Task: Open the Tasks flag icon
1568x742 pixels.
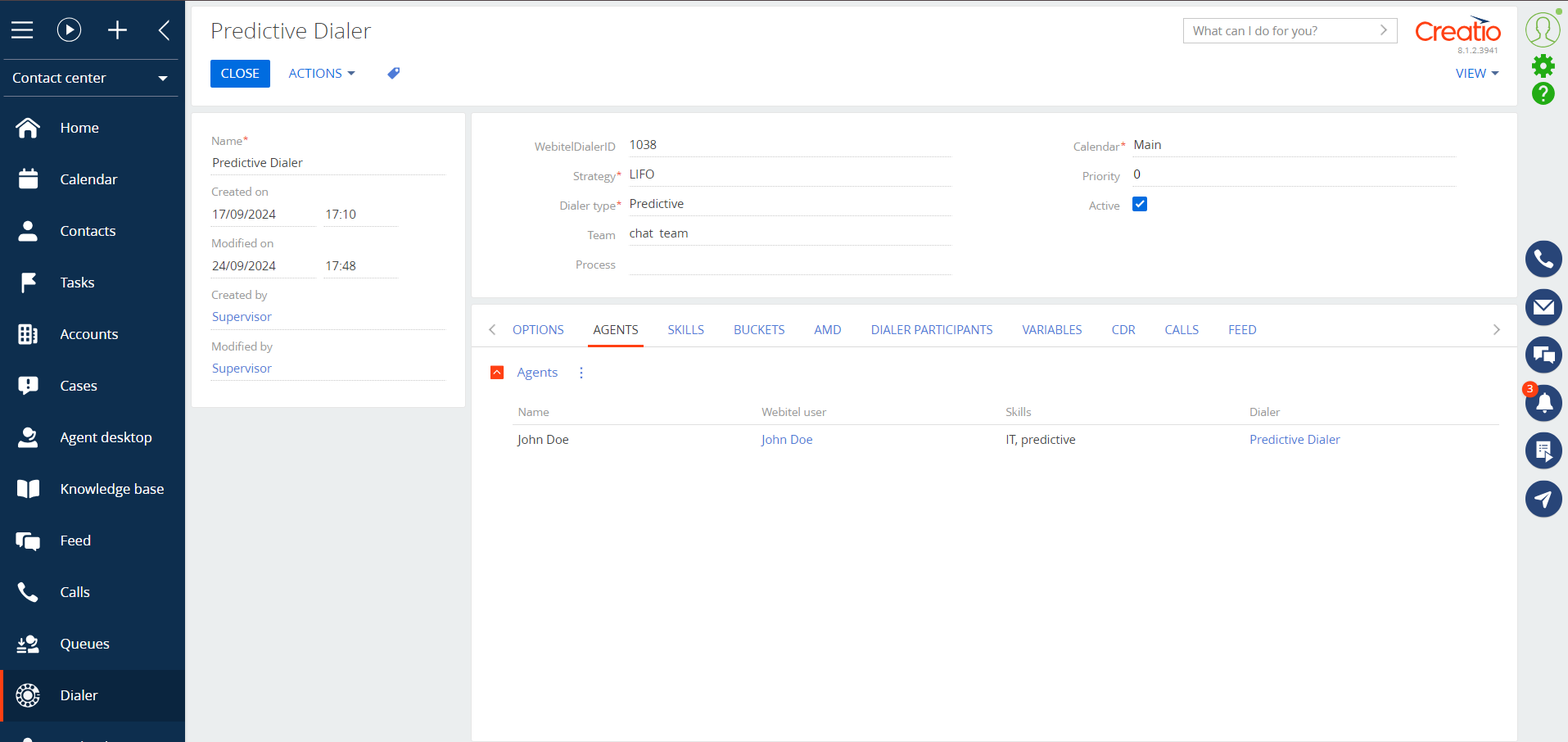Action: point(28,283)
